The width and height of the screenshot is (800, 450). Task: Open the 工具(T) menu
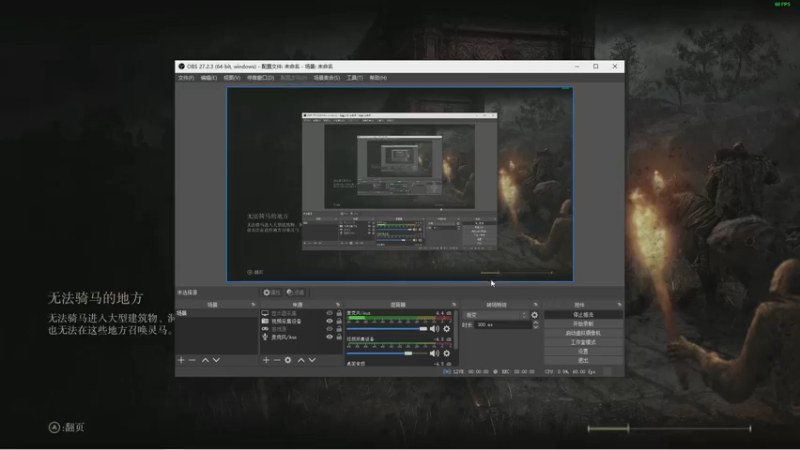click(353, 77)
